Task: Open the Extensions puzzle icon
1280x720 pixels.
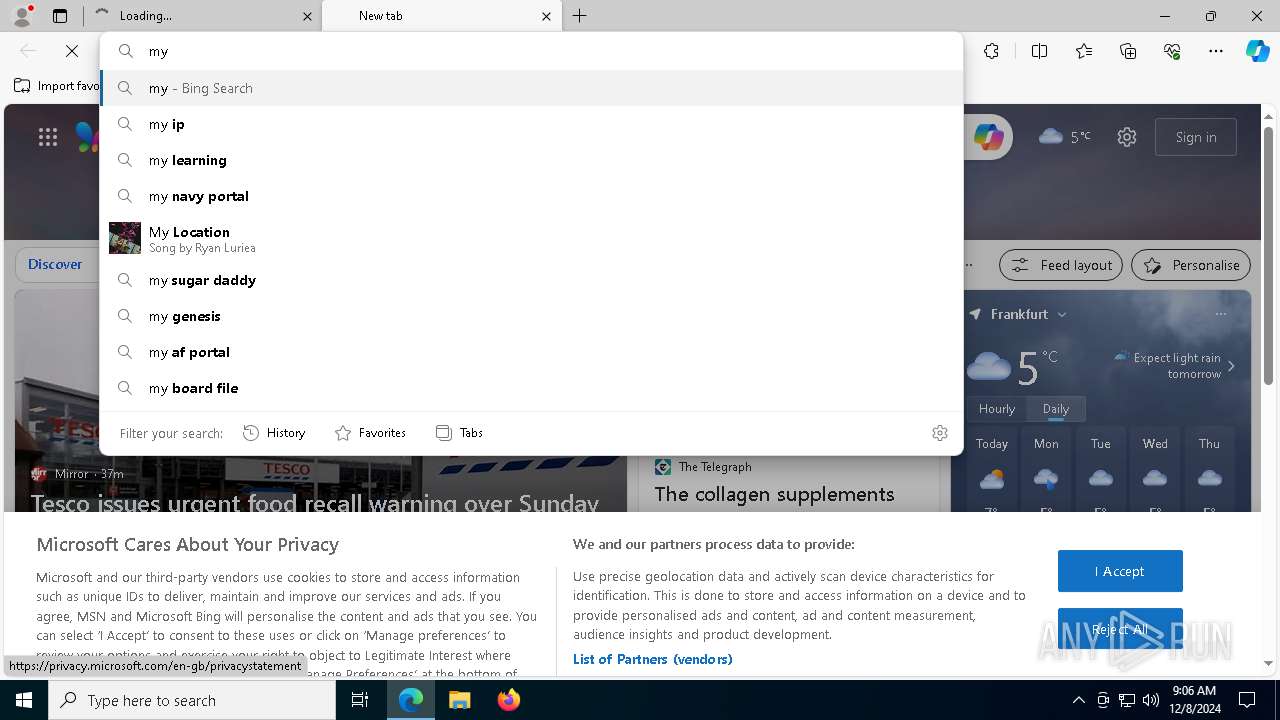Action: 991,51
